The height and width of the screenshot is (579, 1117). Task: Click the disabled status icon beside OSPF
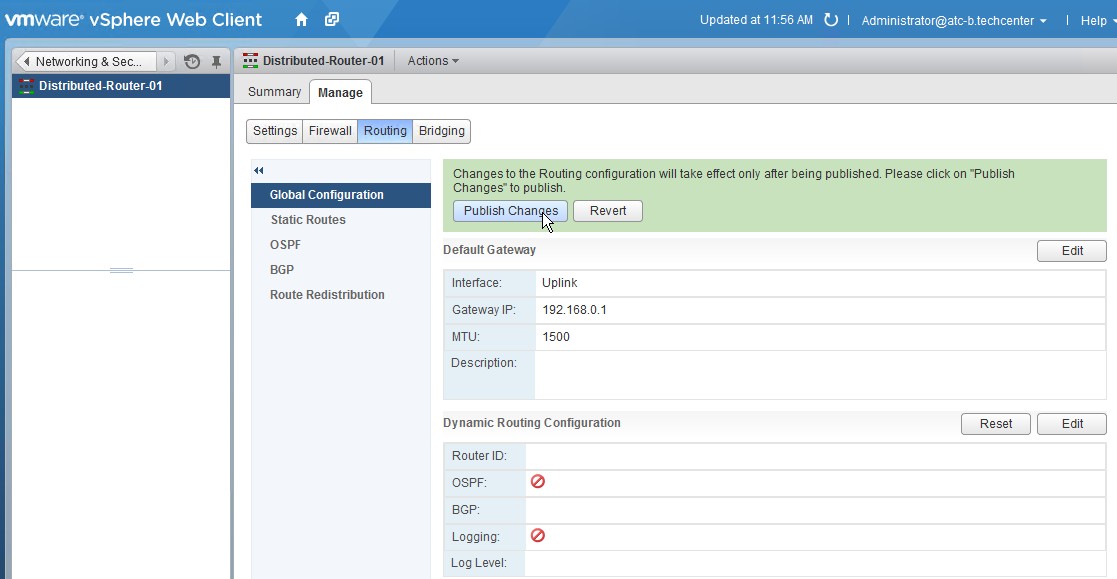[x=538, y=481]
